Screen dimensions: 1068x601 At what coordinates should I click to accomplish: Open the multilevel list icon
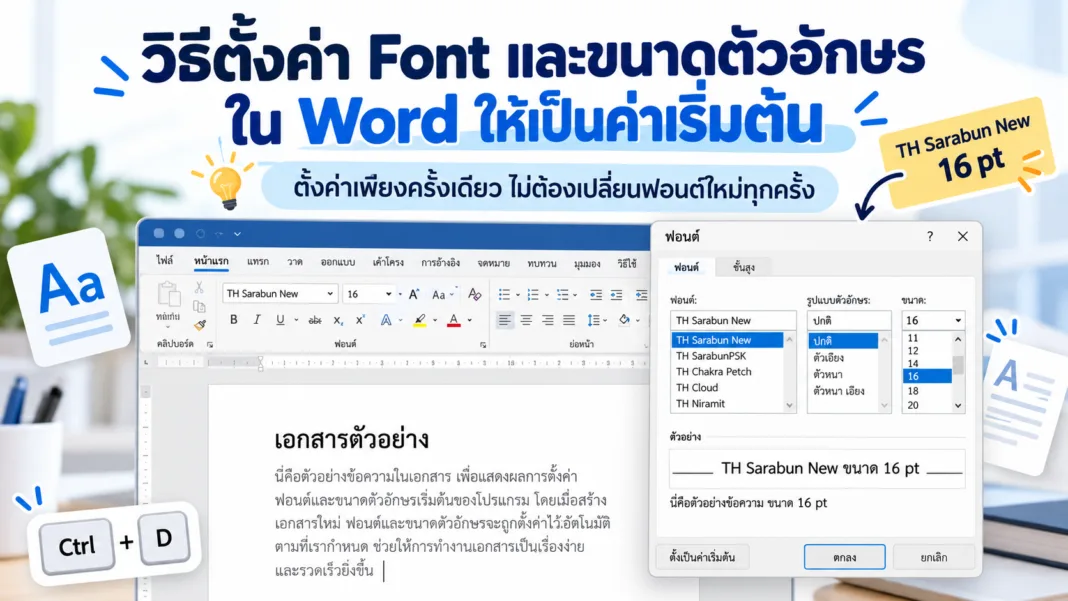[x=563, y=294]
